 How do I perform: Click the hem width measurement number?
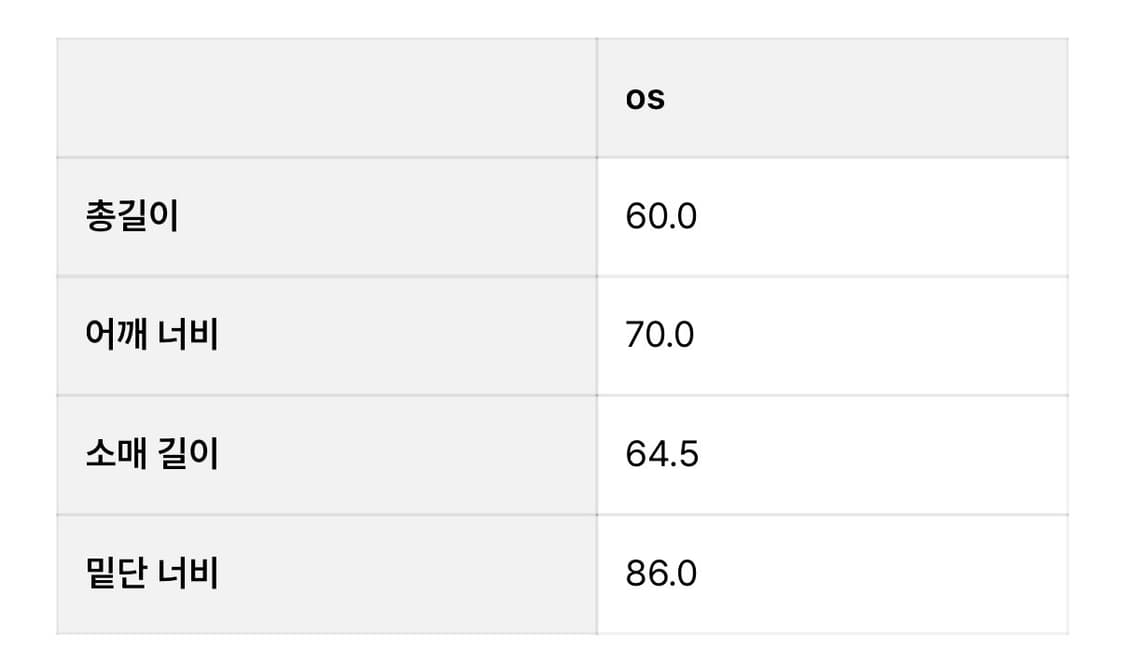tap(661, 574)
